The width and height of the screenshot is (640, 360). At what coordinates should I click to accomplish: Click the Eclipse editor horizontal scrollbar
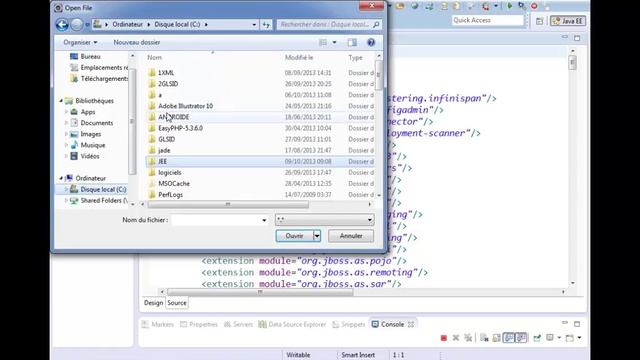[x=260, y=292]
